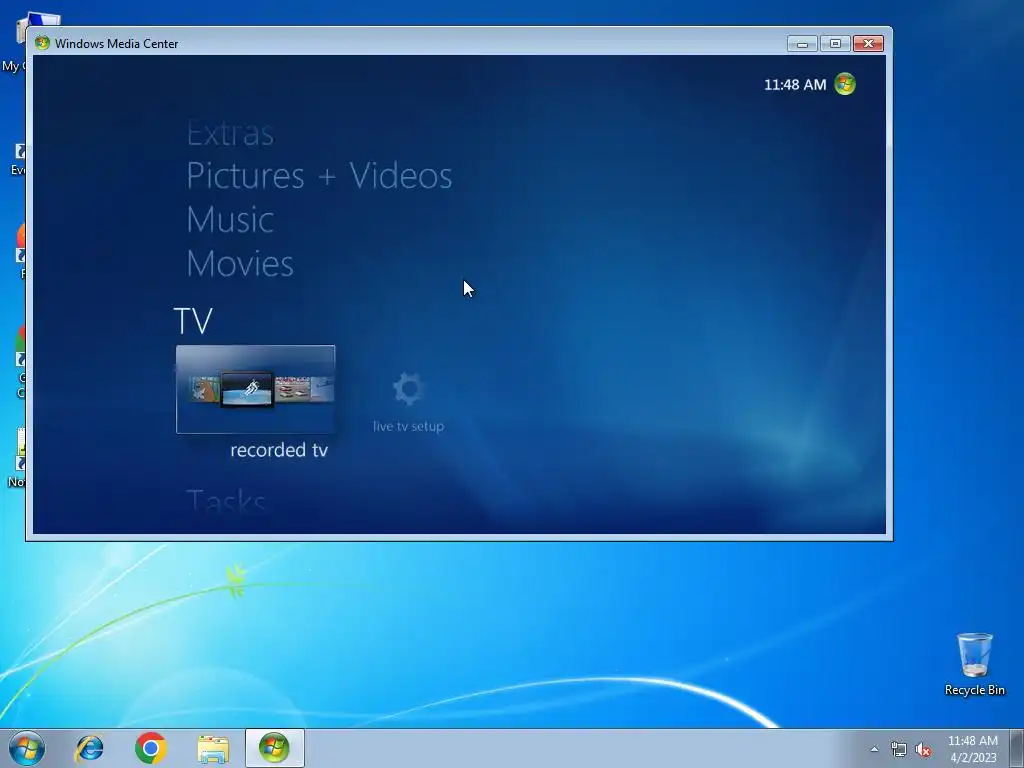Click the 11:48 AM time in Media Center

pyautogui.click(x=795, y=85)
